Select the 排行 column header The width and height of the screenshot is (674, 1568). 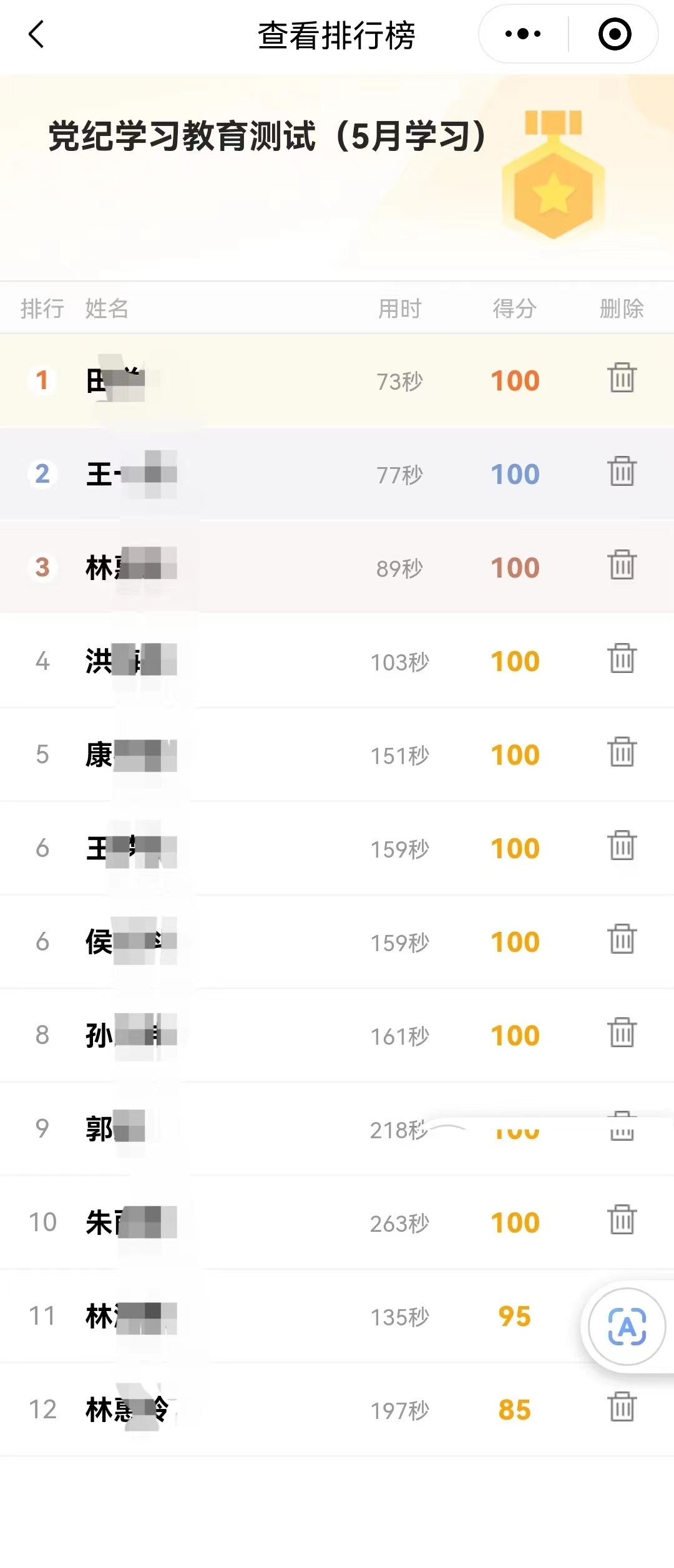coord(42,309)
